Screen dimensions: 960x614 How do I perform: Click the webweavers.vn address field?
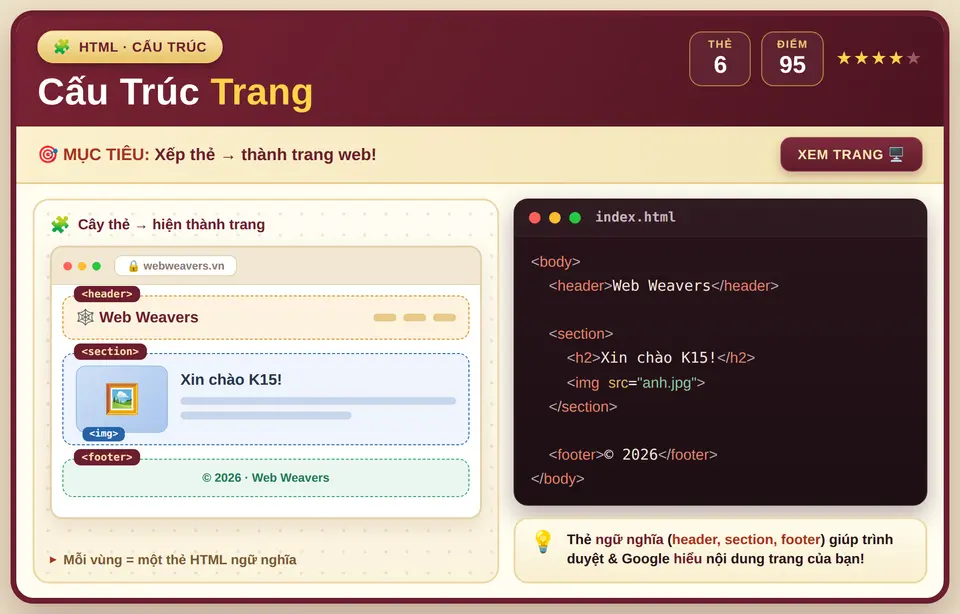176,266
